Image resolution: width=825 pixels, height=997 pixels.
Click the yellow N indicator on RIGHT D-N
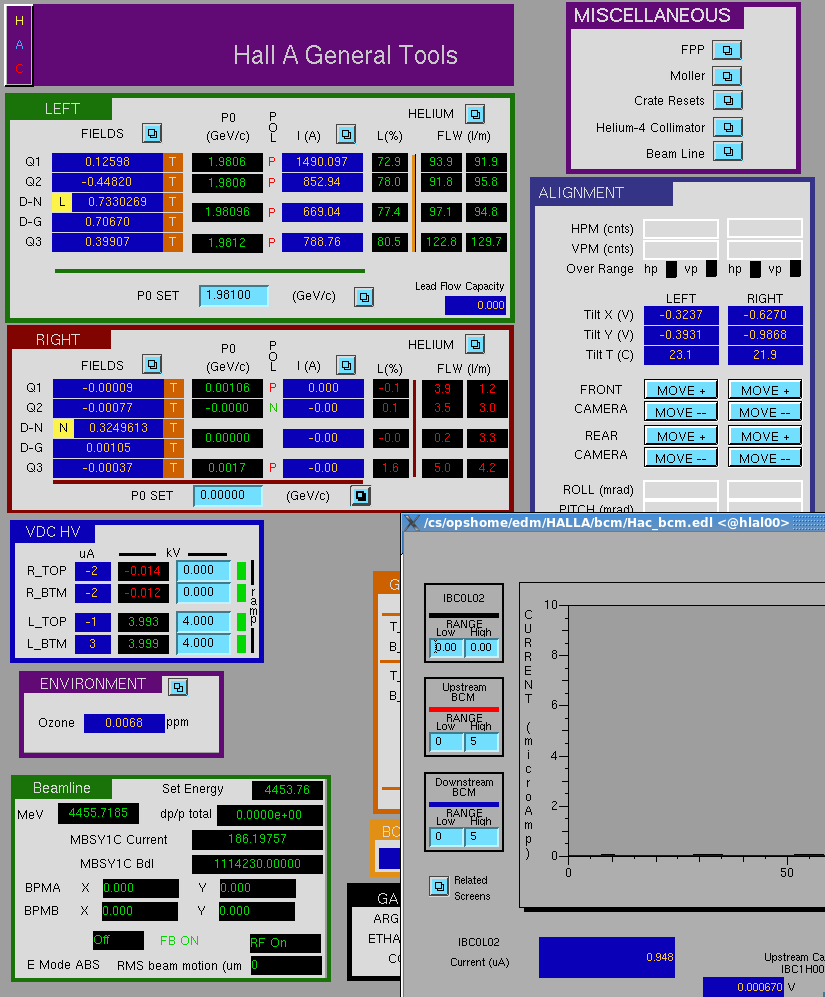pyautogui.click(x=63, y=428)
